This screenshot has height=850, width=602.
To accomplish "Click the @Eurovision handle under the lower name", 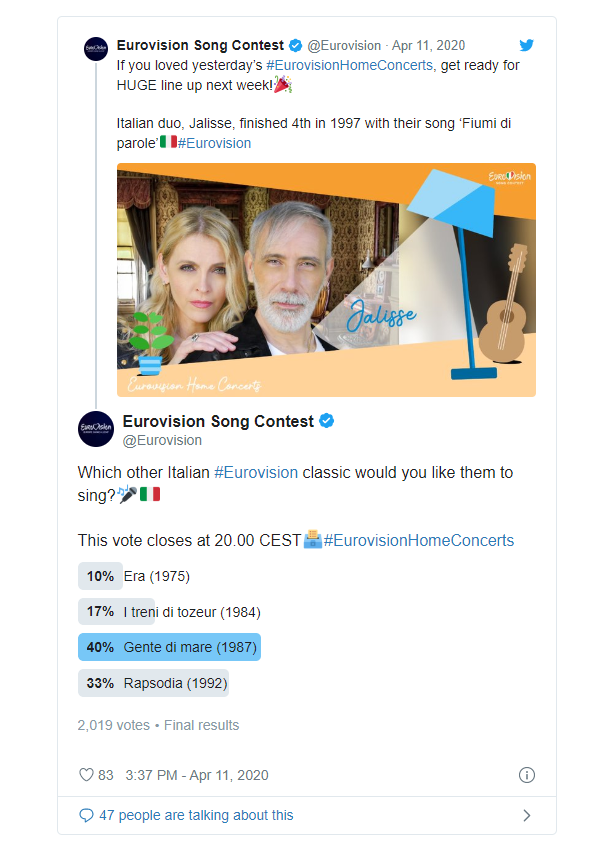I will (x=162, y=440).
